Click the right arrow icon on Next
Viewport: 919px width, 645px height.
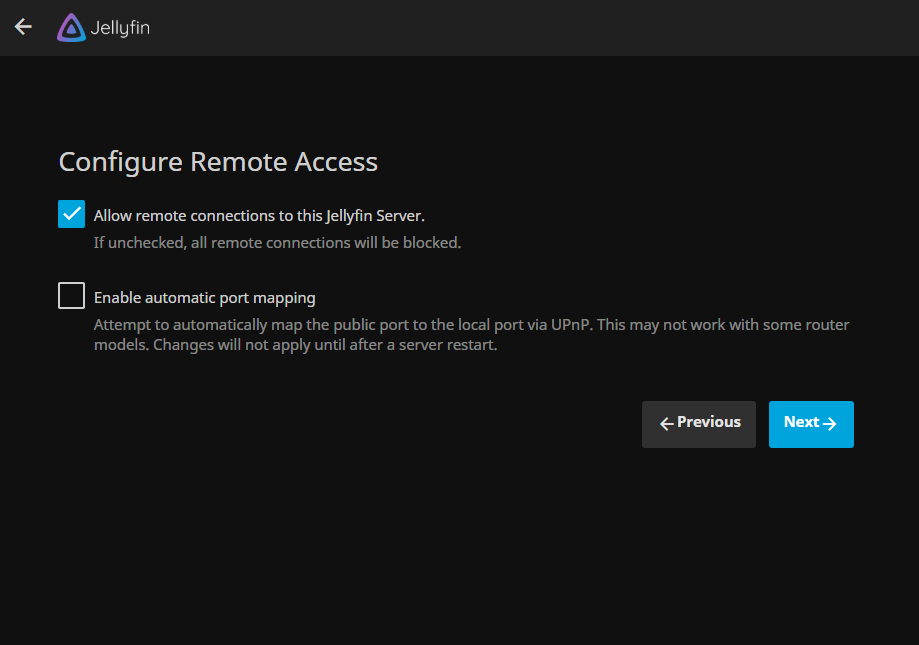coord(829,424)
